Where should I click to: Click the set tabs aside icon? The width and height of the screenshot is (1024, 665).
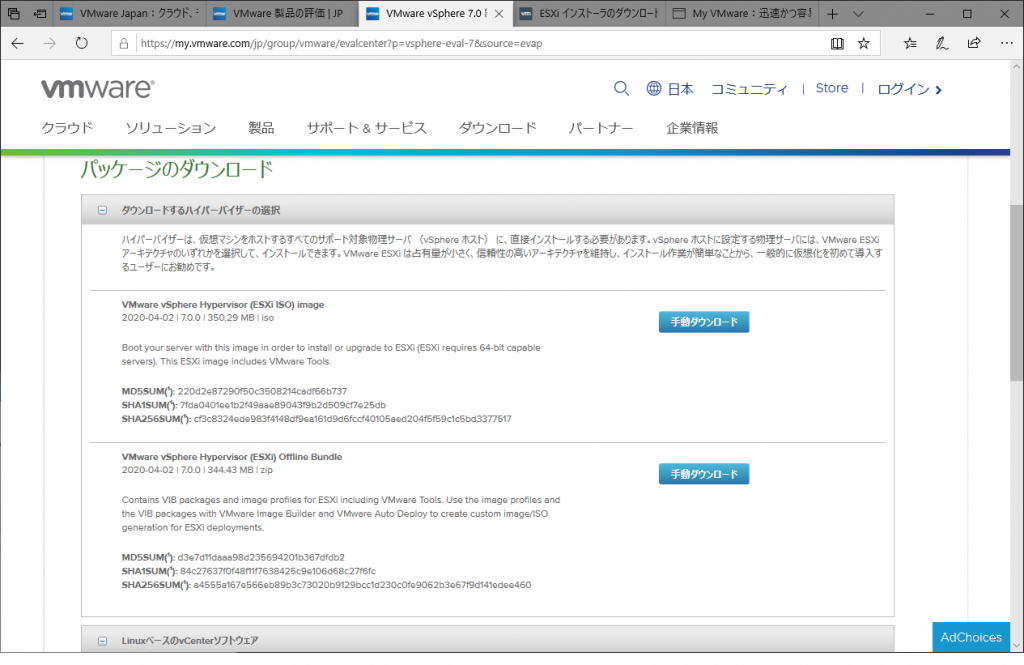[40, 13]
